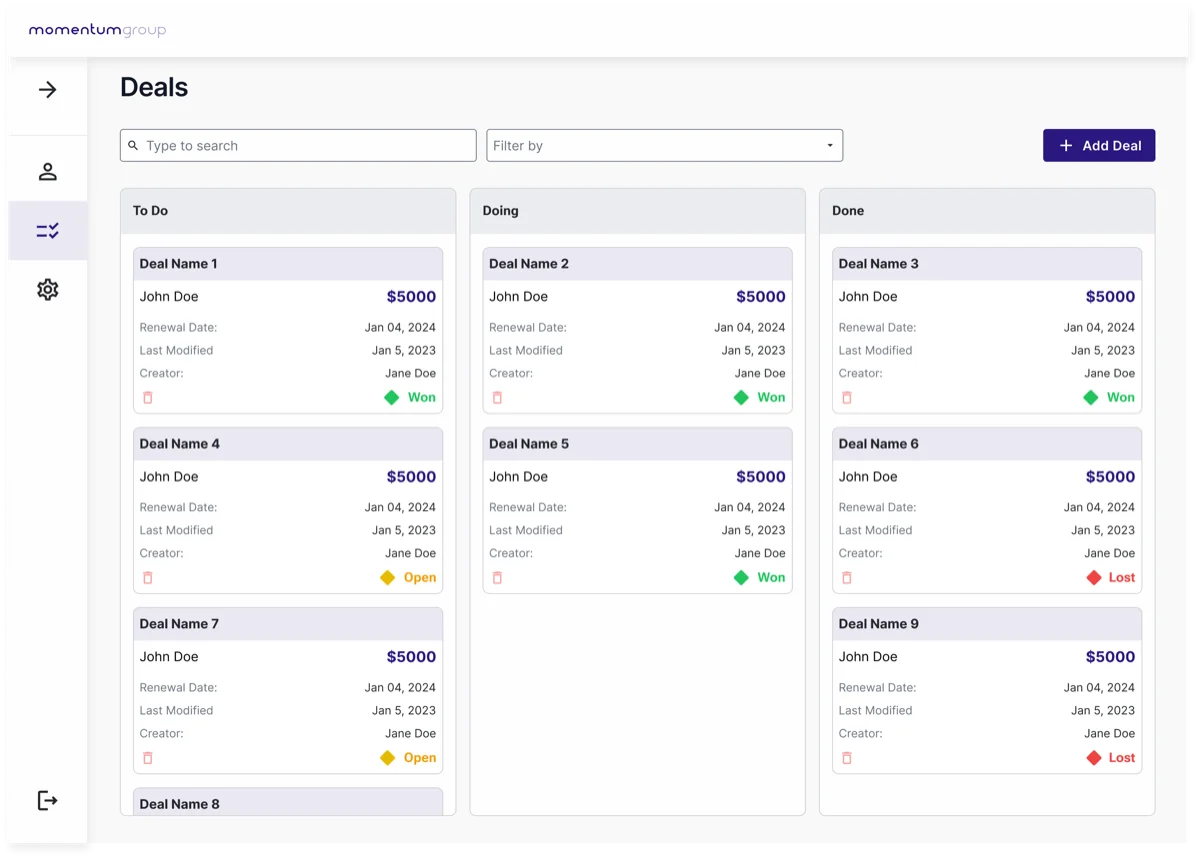The width and height of the screenshot is (1200, 859).
Task: Delete Deal Name 2 with trash icon
Action: [x=497, y=398]
